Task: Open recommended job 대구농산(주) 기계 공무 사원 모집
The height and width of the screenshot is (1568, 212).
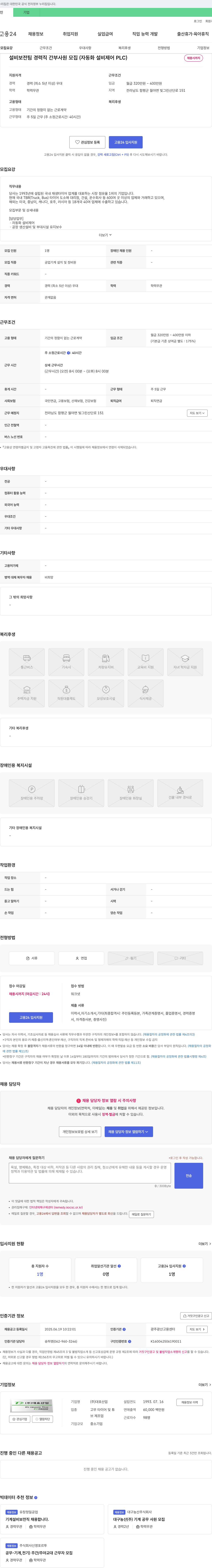Action: click(x=139, y=1519)
